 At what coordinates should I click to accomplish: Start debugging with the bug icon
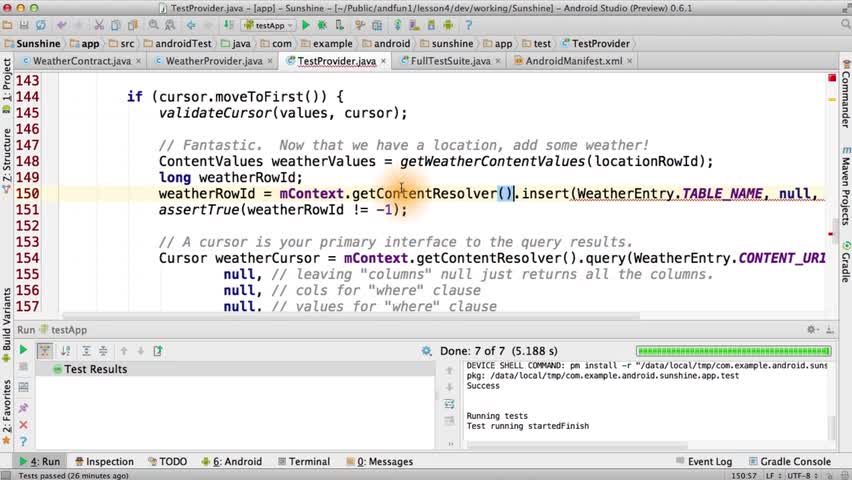click(322, 25)
